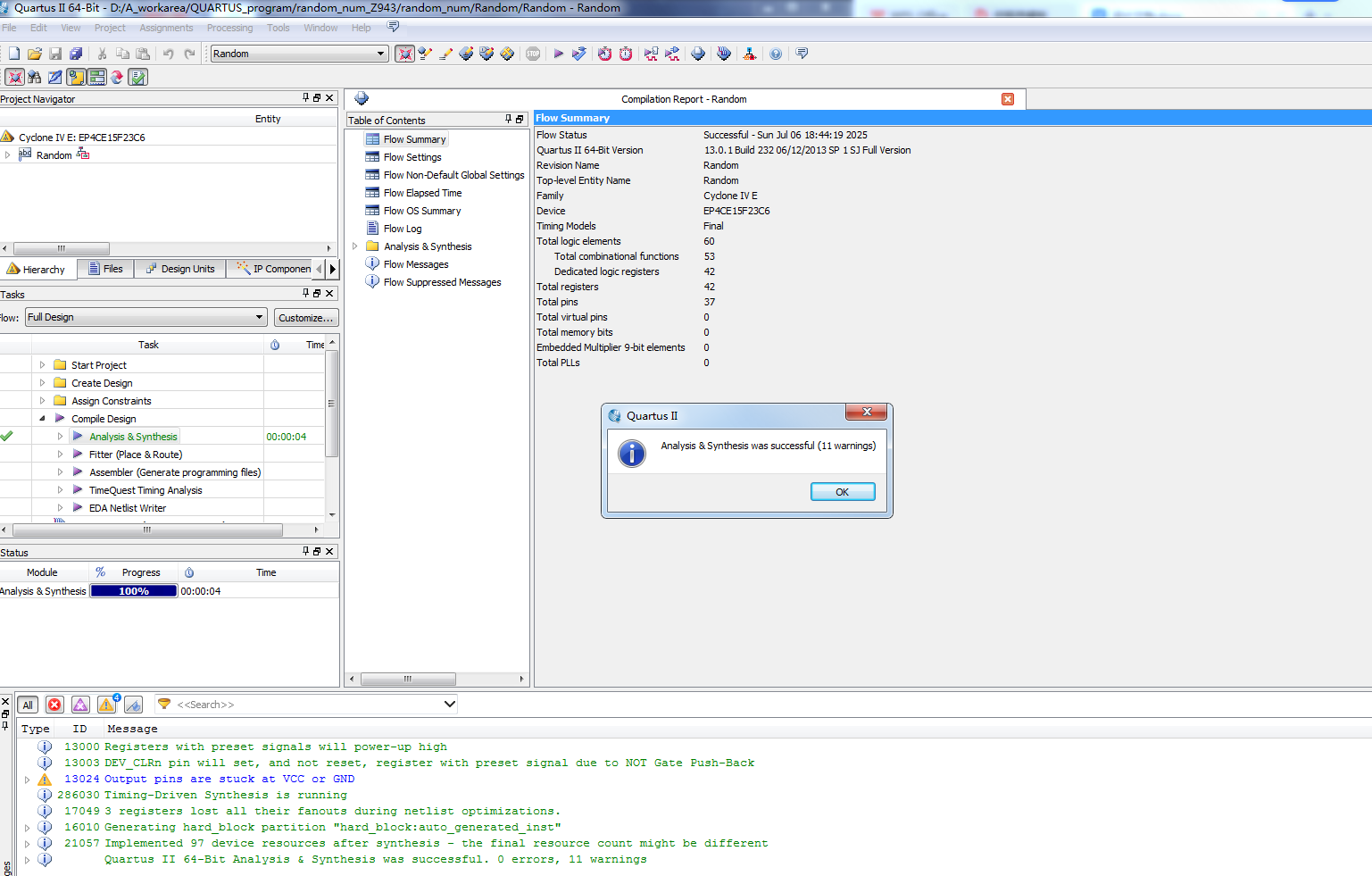This screenshot has width=1372, height=876.
Task: Open the Random revision dropdown in toolbar
Action: pyautogui.click(x=381, y=54)
